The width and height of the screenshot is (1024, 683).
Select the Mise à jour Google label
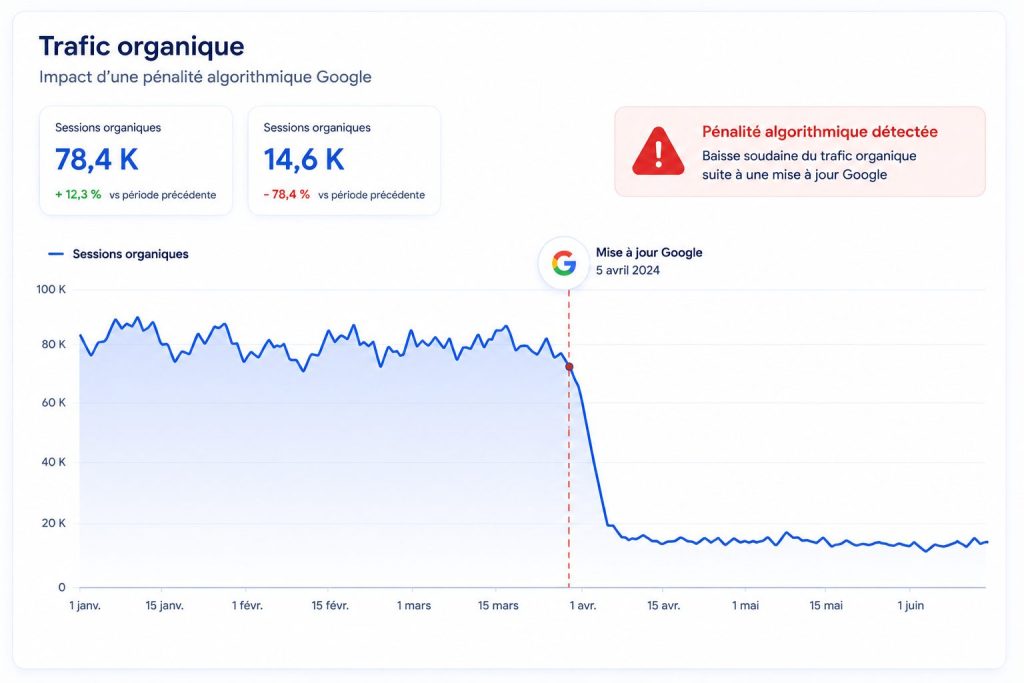pos(649,253)
